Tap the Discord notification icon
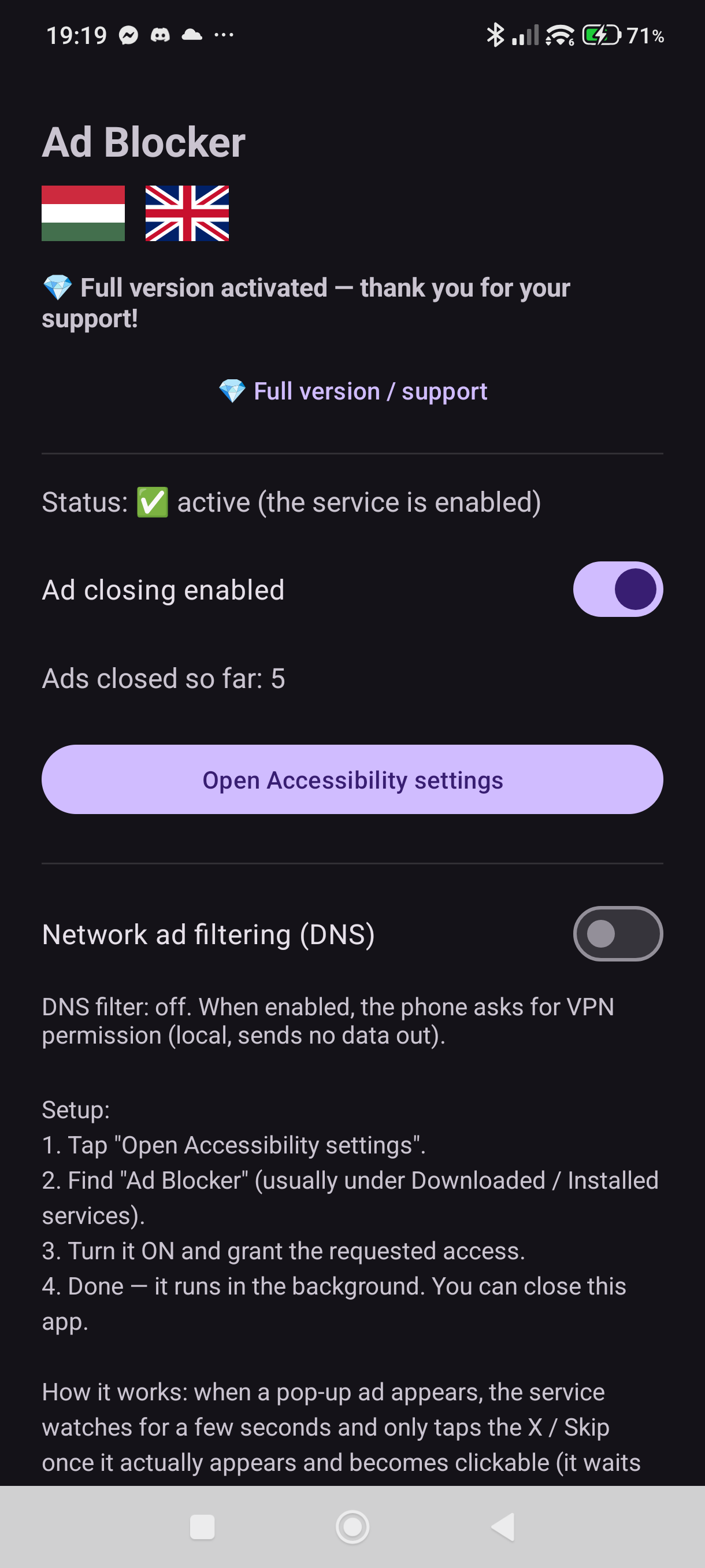 pos(160,35)
